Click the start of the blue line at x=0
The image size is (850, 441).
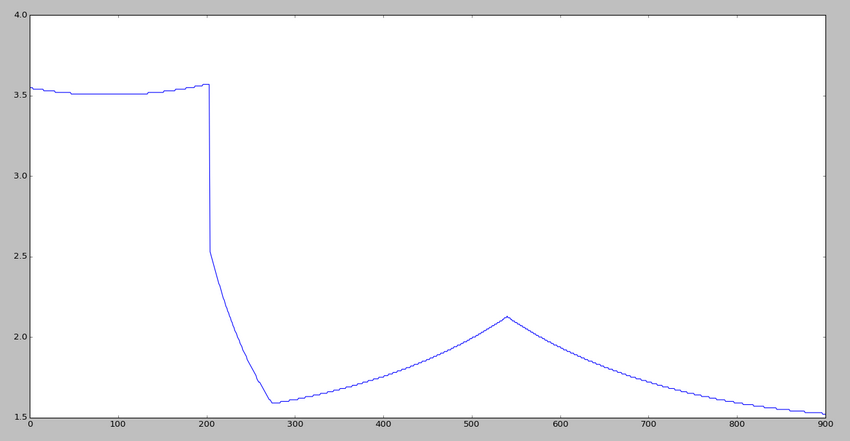pyautogui.click(x=31, y=88)
